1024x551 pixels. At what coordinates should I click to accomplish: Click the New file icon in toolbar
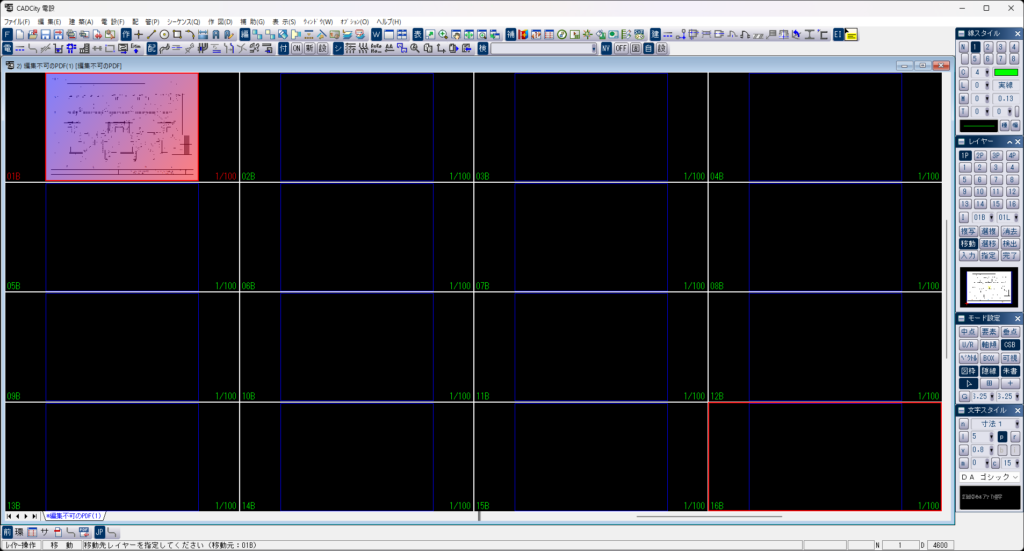point(20,35)
